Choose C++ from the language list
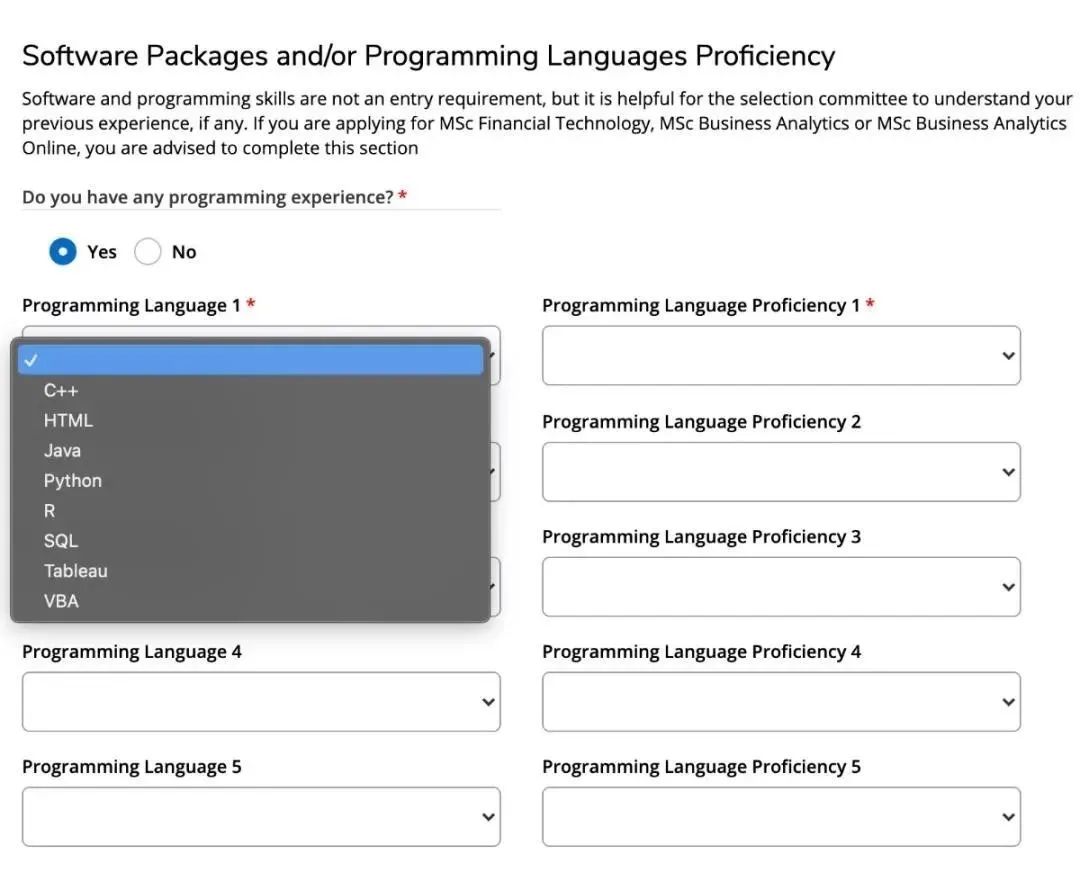This screenshot has height=869, width=1080. pos(250,390)
